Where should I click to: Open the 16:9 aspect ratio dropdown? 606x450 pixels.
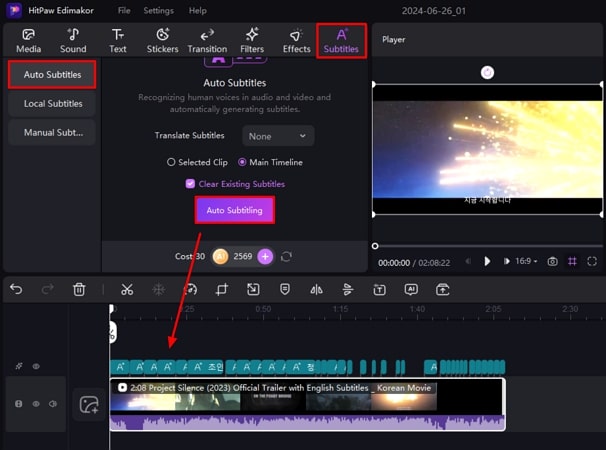[526, 261]
